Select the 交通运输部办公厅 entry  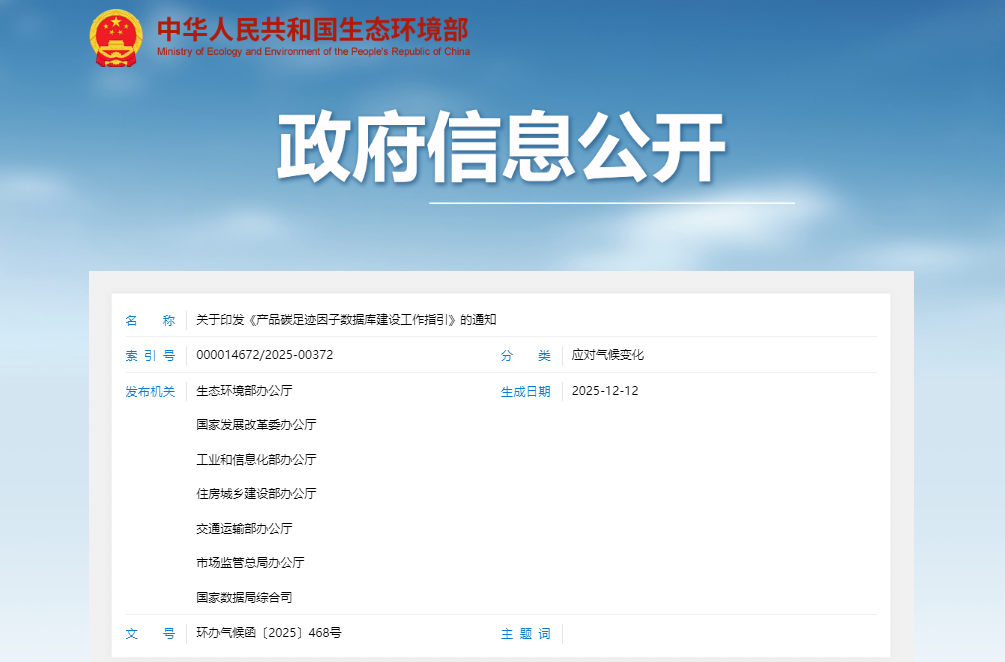[244, 529]
